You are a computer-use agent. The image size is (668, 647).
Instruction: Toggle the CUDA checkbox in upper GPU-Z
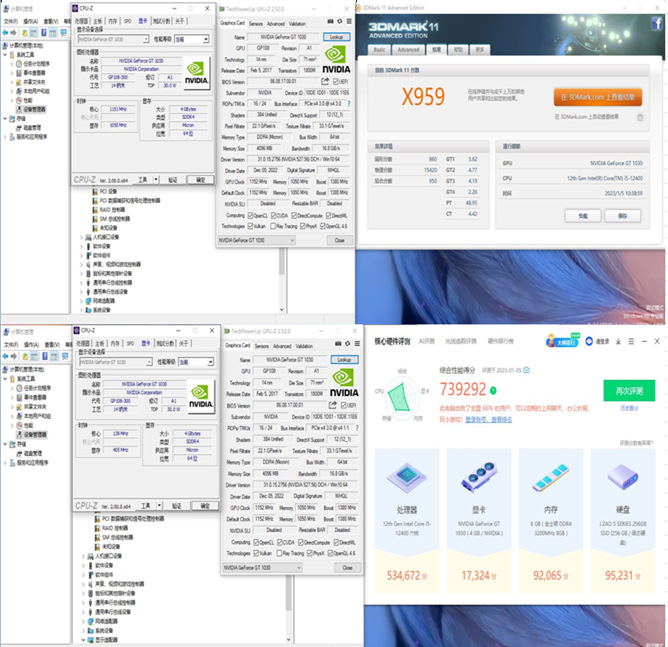tap(273, 216)
